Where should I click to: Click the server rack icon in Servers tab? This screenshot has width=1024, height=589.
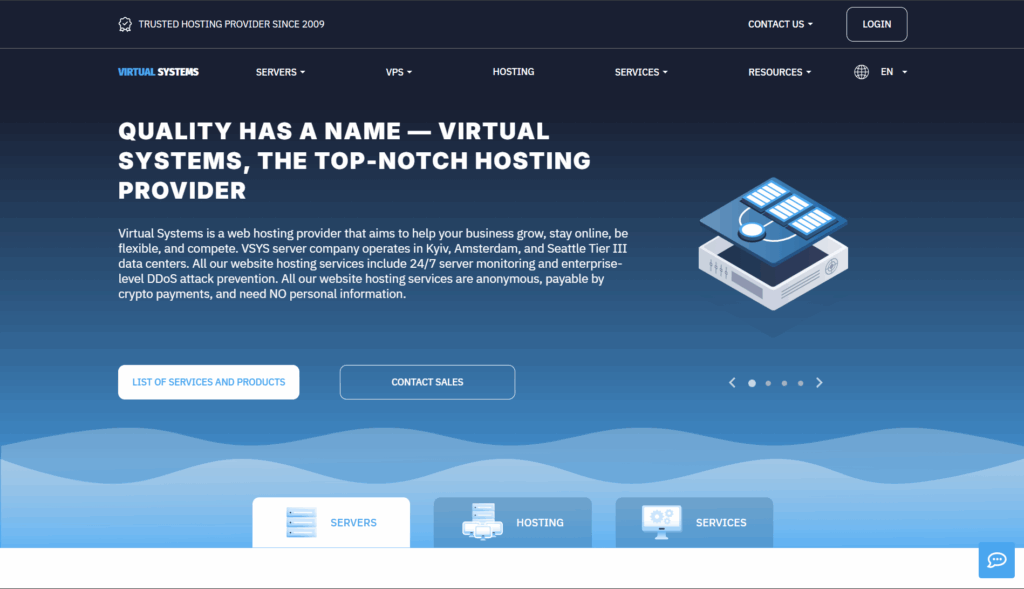coord(301,523)
